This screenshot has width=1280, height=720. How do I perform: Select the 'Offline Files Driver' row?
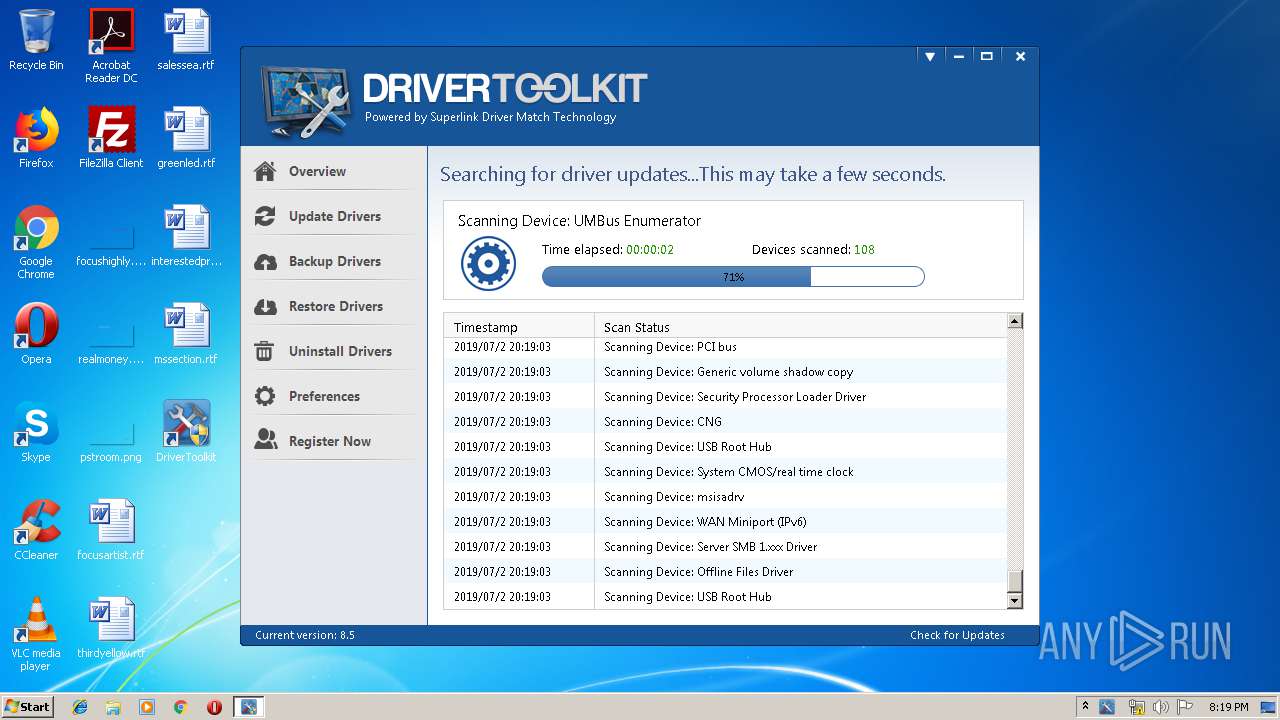tap(725, 572)
